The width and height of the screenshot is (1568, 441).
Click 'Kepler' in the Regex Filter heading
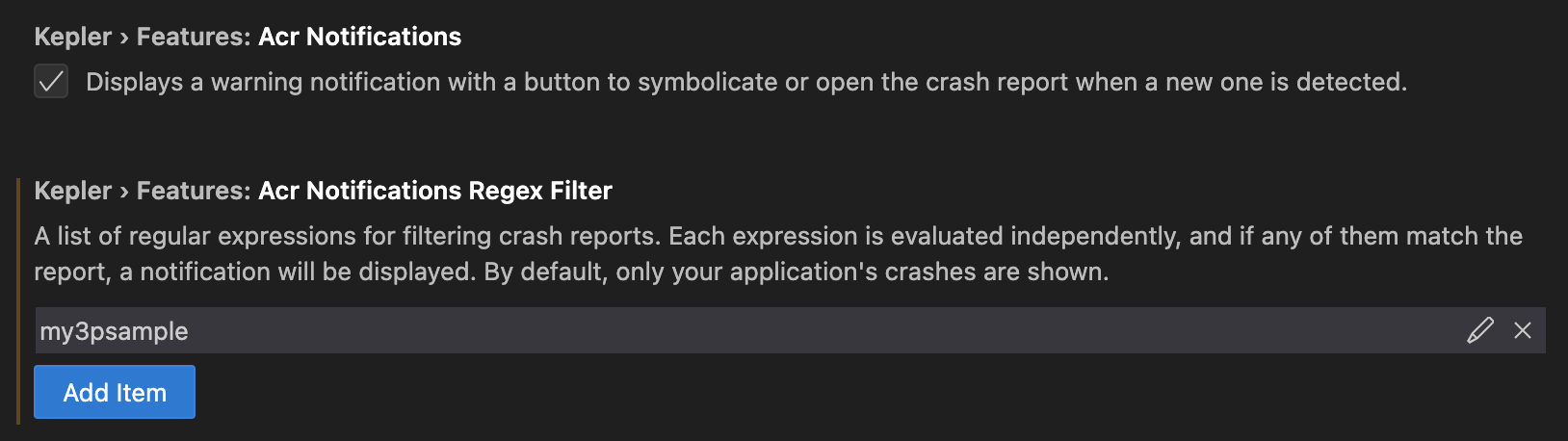click(x=73, y=191)
